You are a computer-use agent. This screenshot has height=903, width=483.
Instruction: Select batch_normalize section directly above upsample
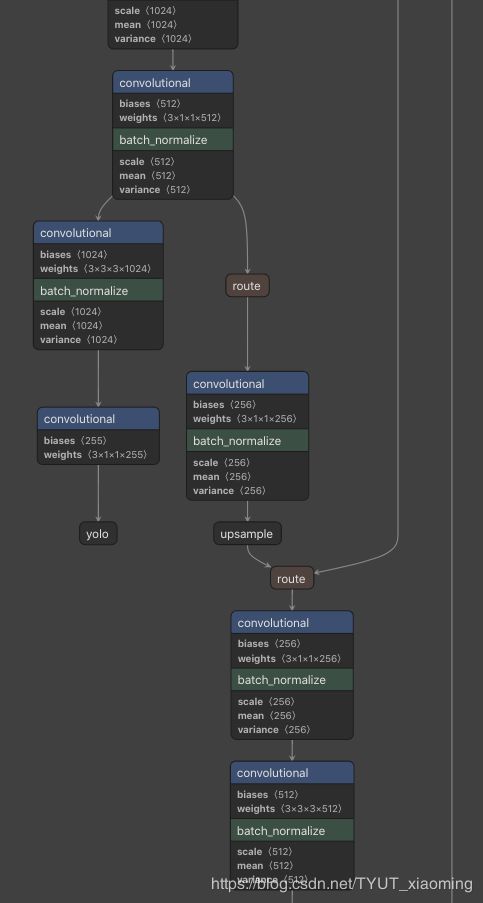tap(248, 441)
